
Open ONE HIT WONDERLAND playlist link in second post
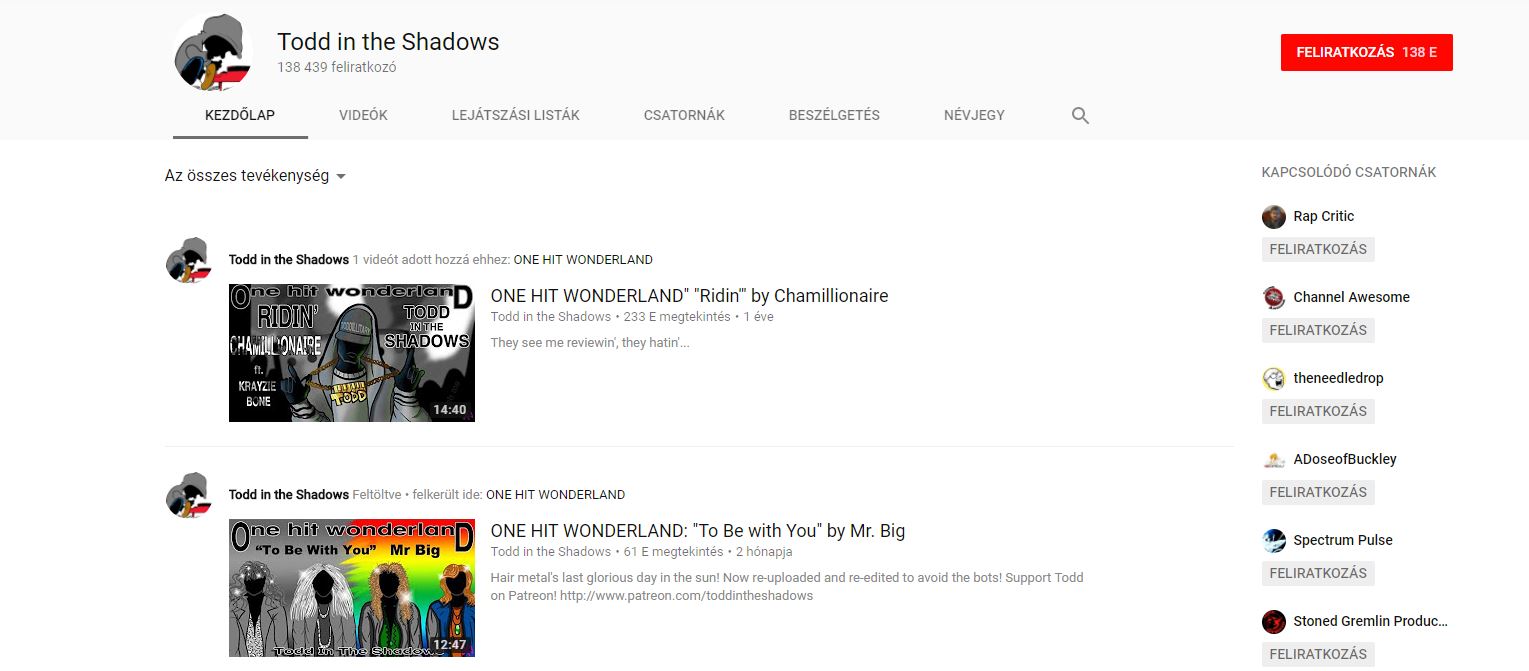555,495
